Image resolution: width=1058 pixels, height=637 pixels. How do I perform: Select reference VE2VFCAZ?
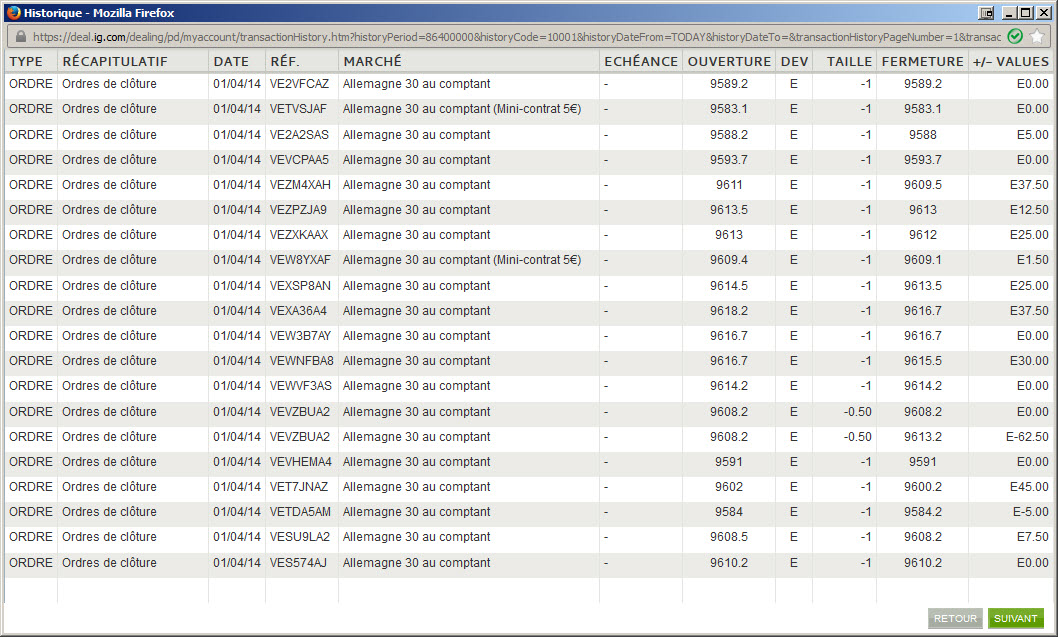[300, 84]
